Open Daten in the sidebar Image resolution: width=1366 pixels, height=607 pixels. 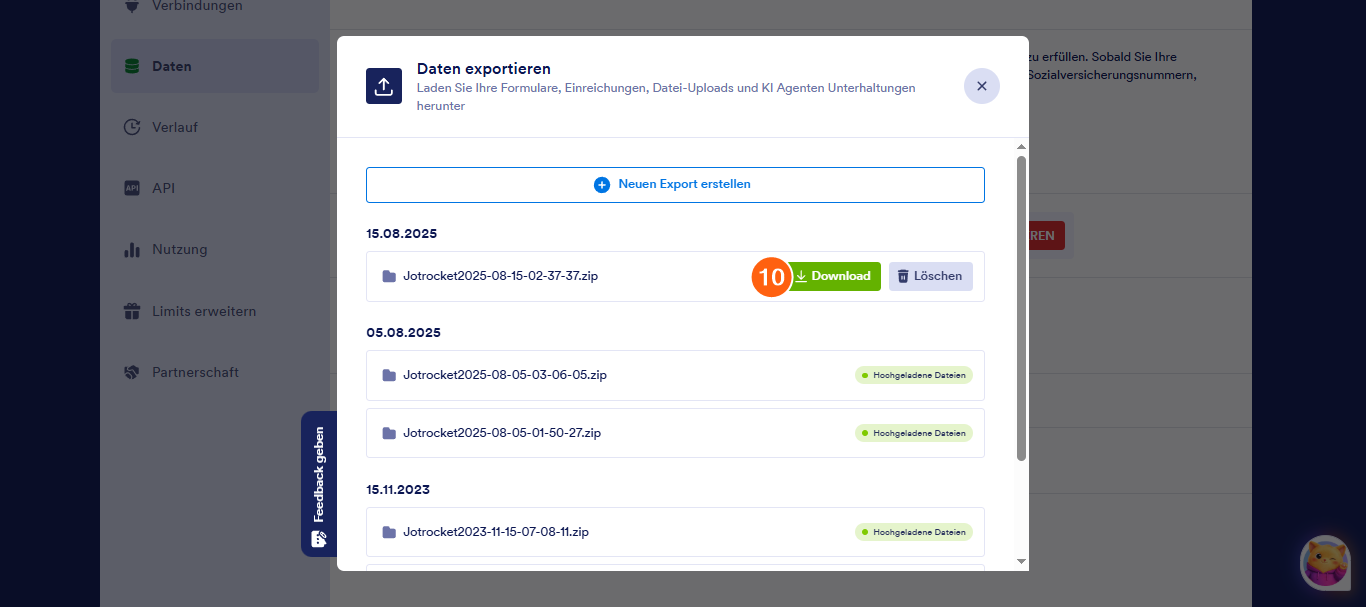coord(214,66)
